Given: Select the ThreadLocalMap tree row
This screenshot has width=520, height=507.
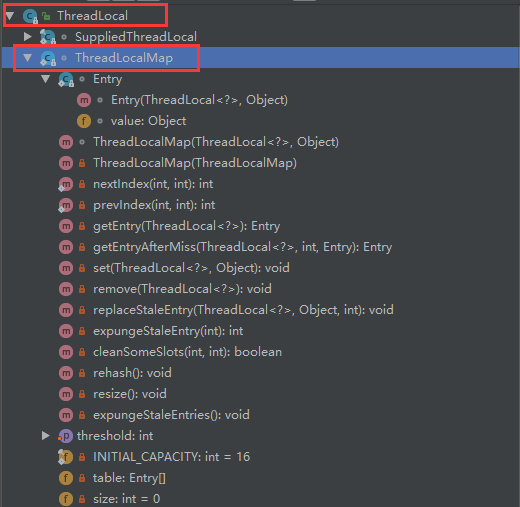Looking at the screenshot, I should coord(261,58).
